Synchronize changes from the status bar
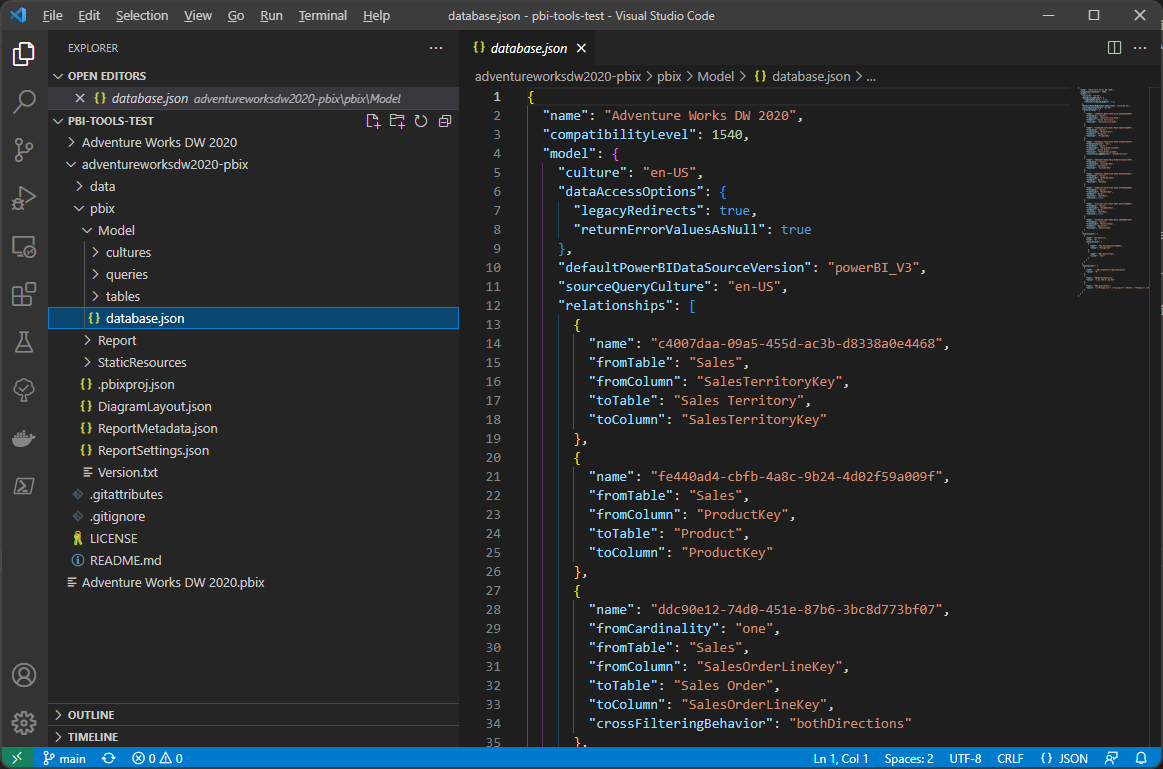Screen dimensions: 1163x769 tap(109, 758)
